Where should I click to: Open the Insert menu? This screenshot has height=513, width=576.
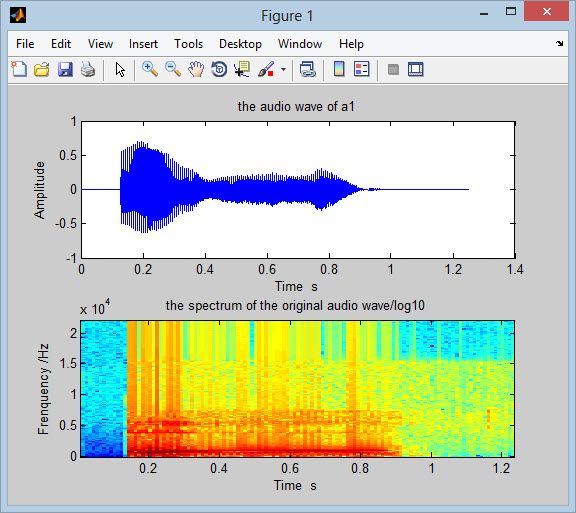pyautogui.click(x=143, y=44)
